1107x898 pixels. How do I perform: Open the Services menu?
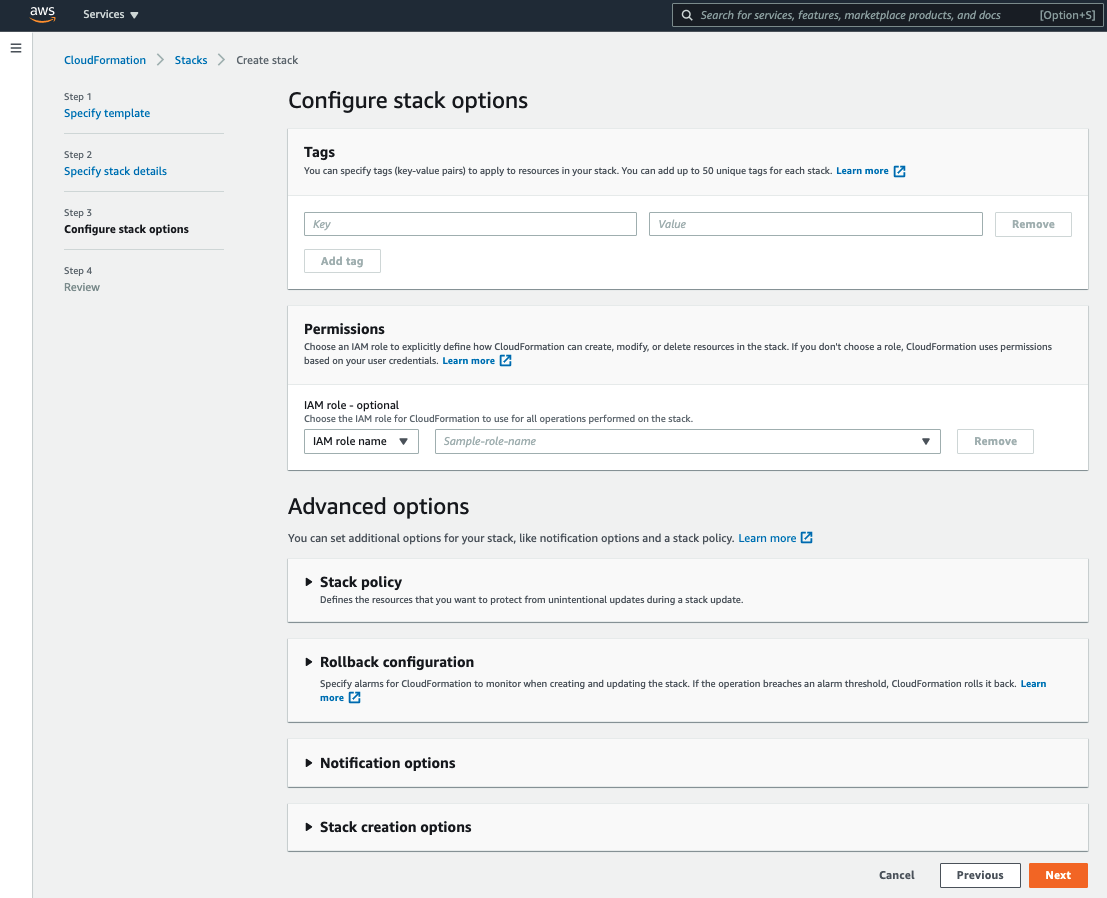pos(110,14)
